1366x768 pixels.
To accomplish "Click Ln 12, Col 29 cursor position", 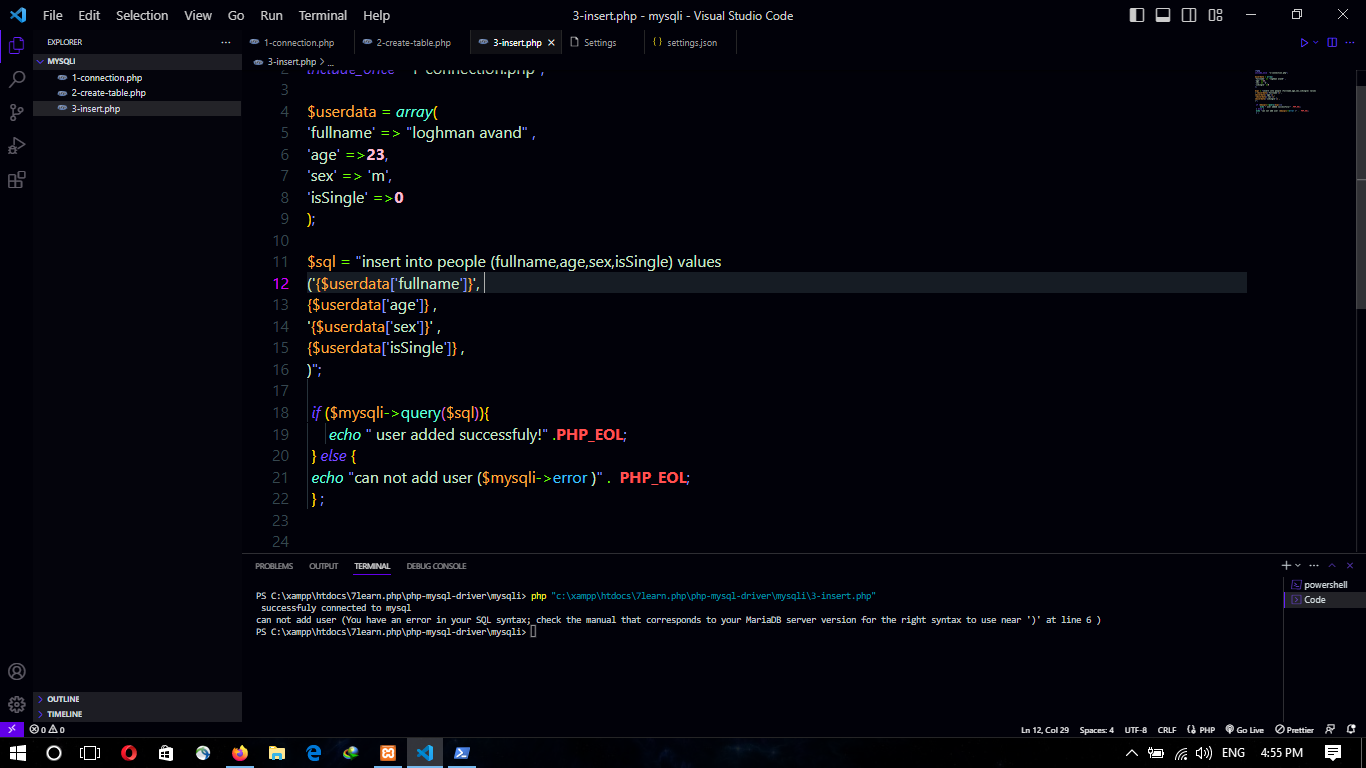I will pyautogui.click(x=1045, y=729).
